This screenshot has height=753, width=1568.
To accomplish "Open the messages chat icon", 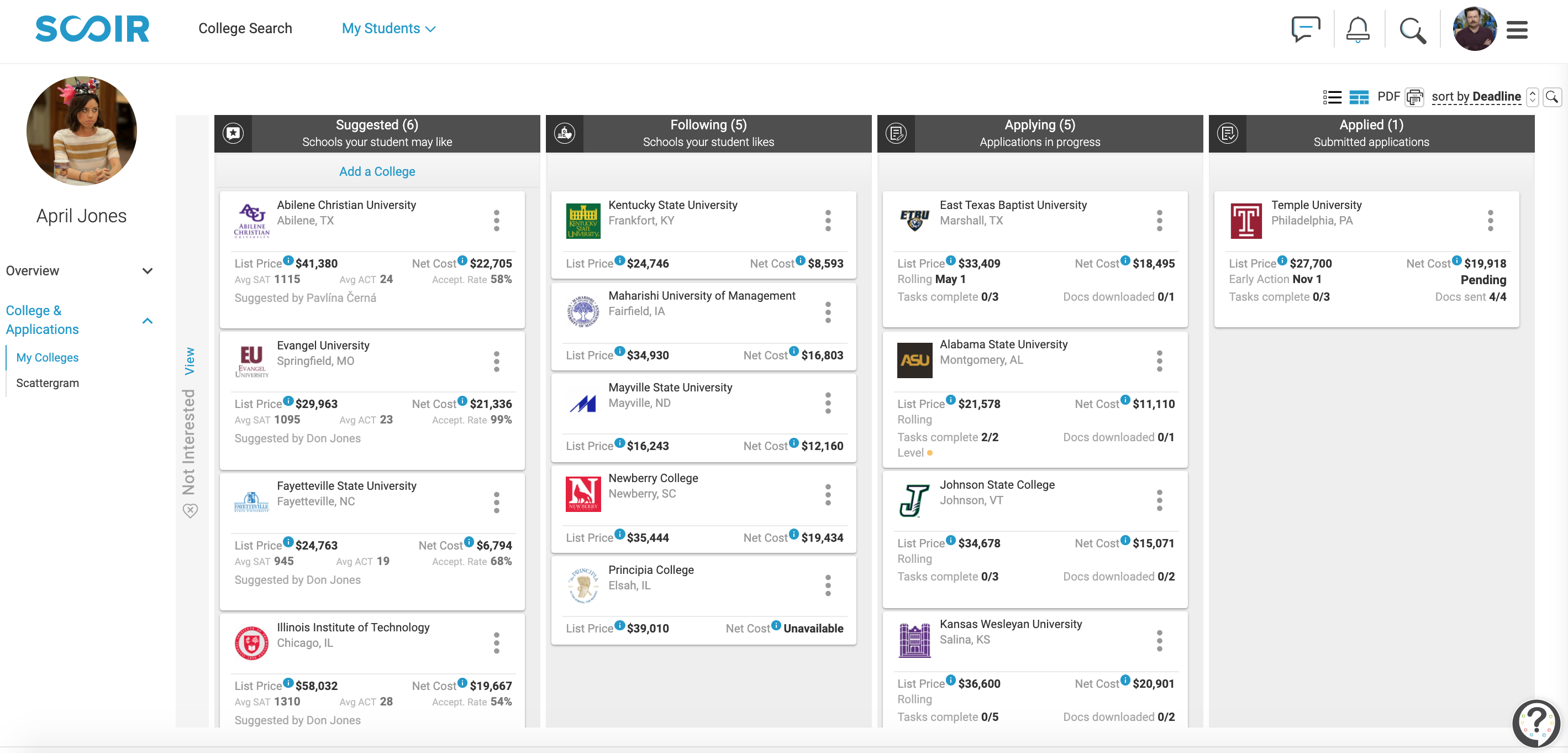I will 1306,29.
